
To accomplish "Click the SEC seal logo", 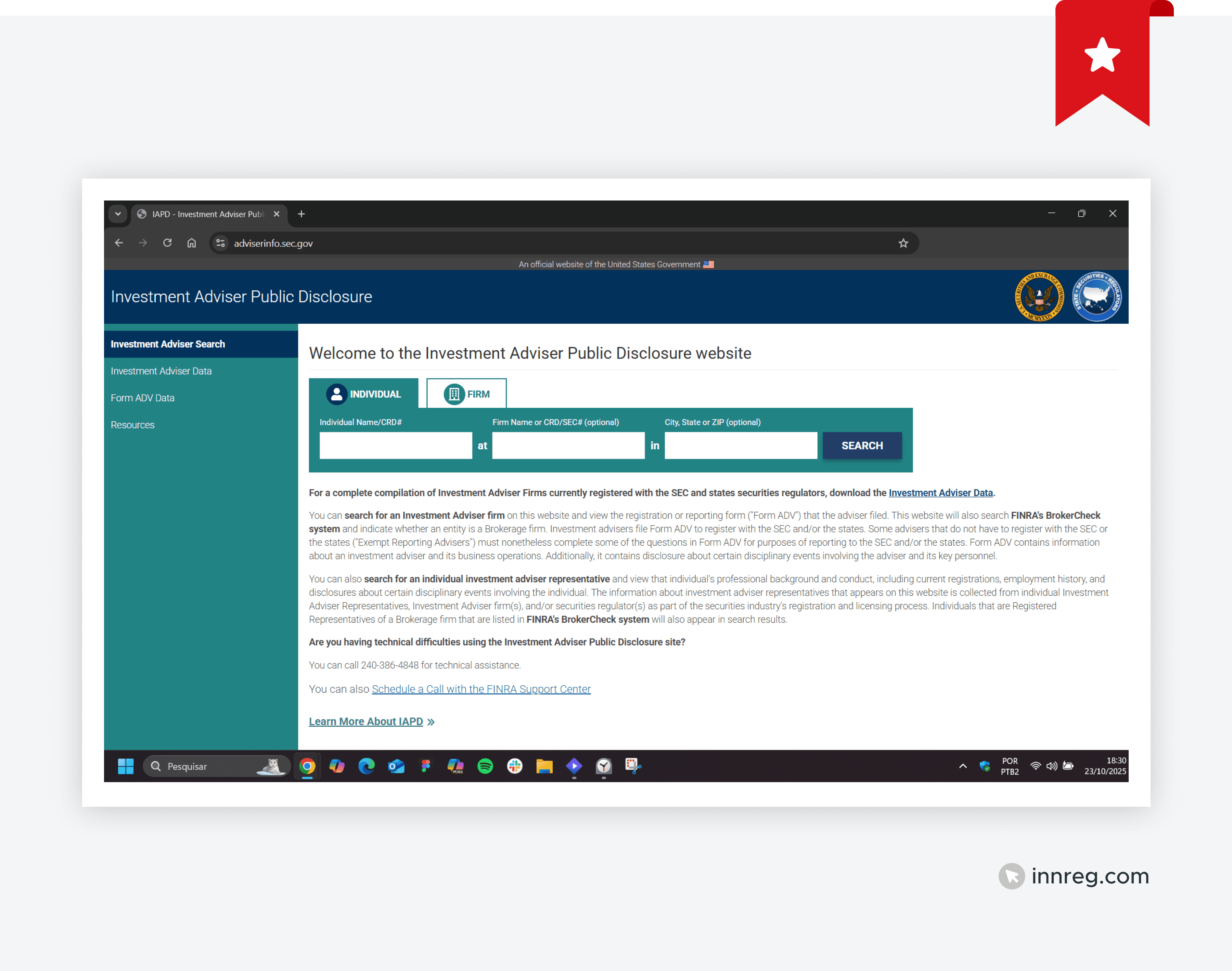I will 1039,297.
